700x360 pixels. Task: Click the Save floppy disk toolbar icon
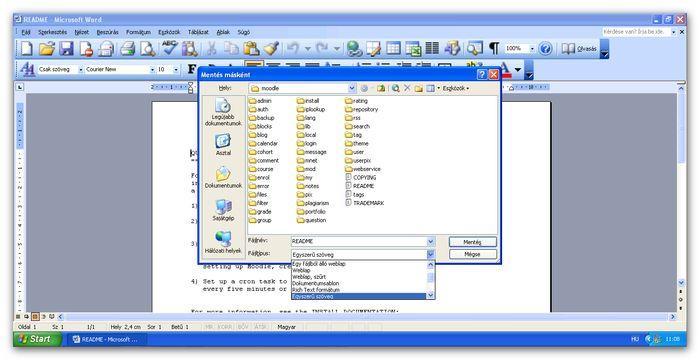67,48
